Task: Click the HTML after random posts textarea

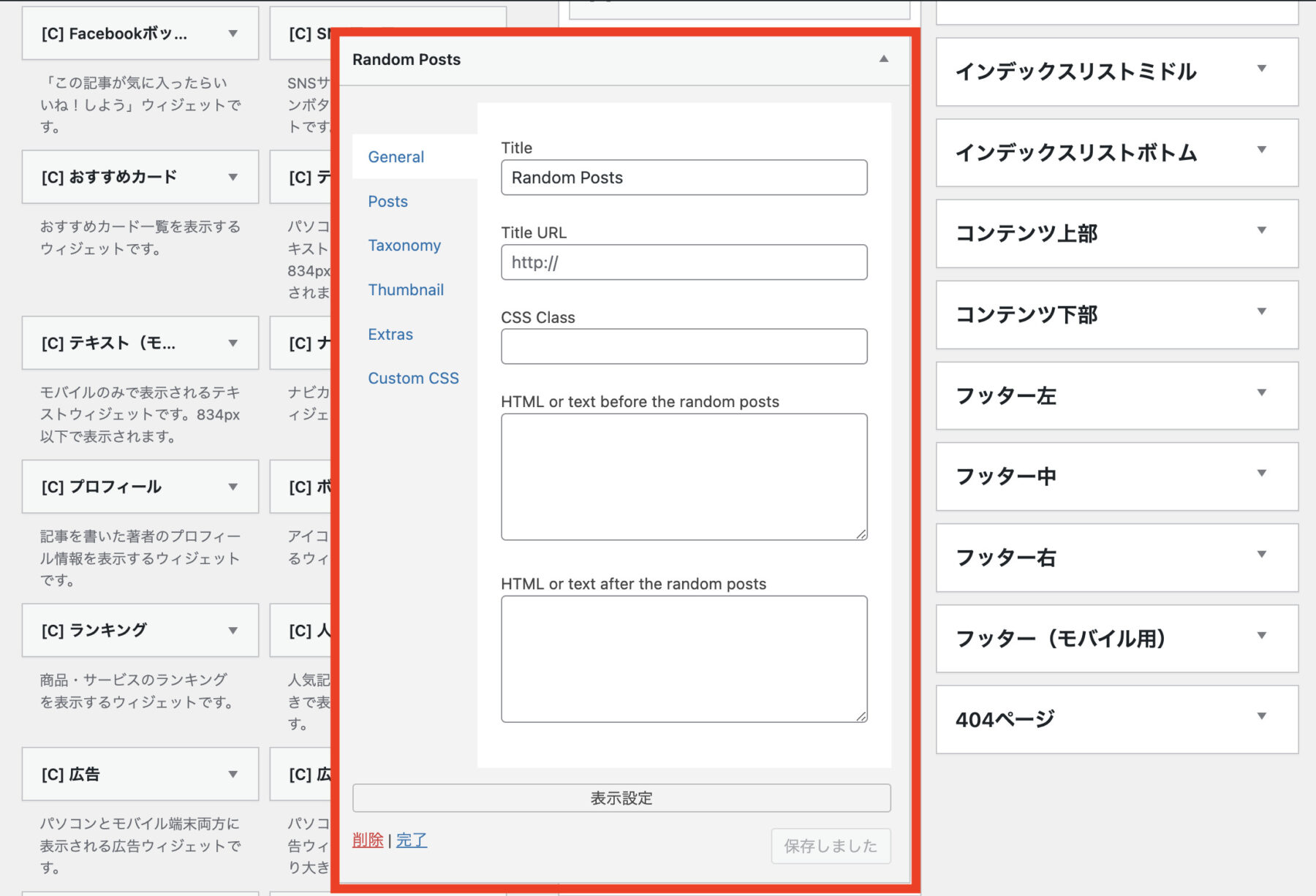Action: [684, 658]
